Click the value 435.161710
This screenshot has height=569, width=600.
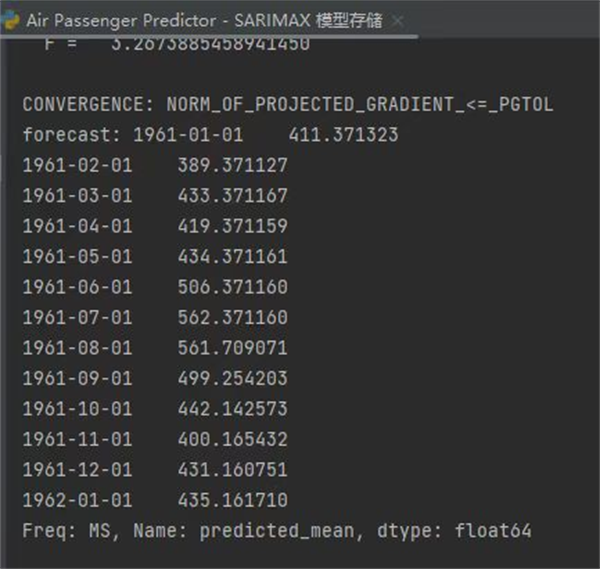click(232, 500)
